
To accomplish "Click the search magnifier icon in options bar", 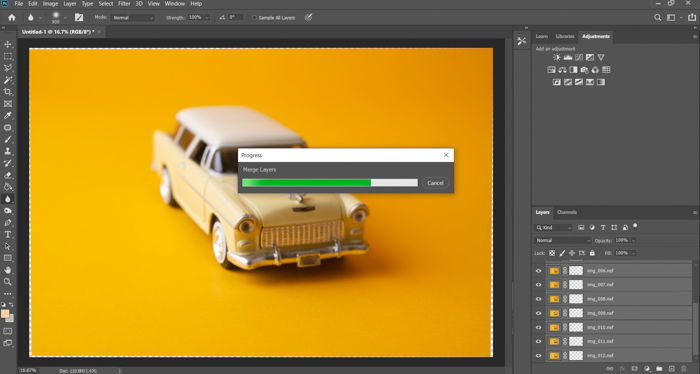I will coord(658,18).
